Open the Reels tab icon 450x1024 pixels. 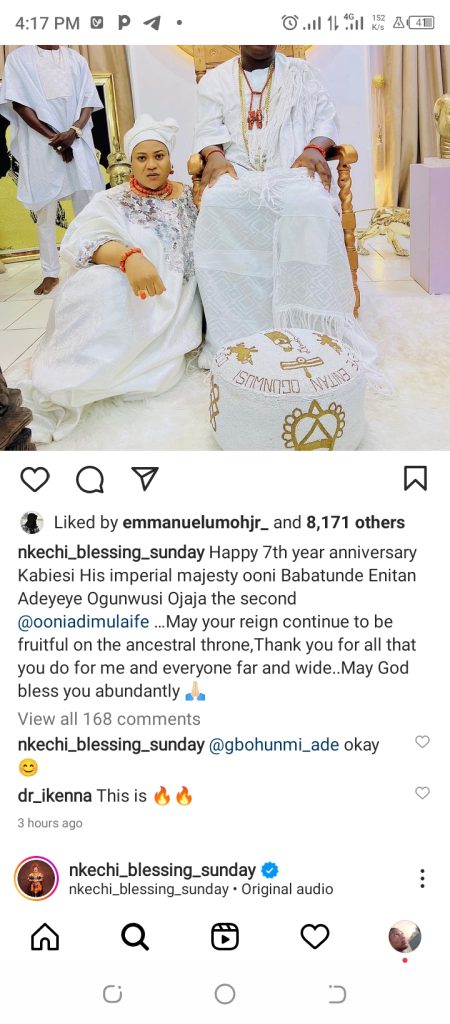point(225,938)
